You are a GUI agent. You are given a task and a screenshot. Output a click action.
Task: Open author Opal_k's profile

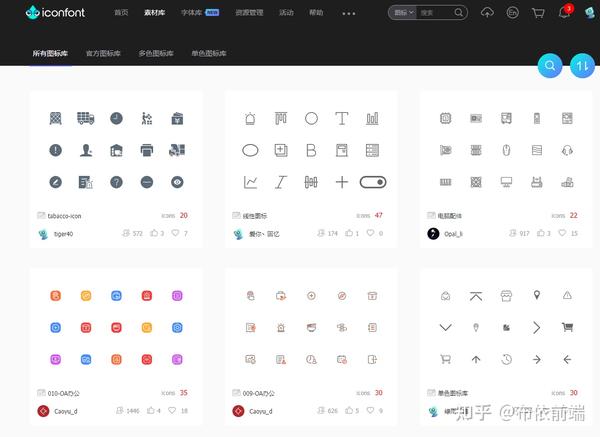click(x=453, y=234)
